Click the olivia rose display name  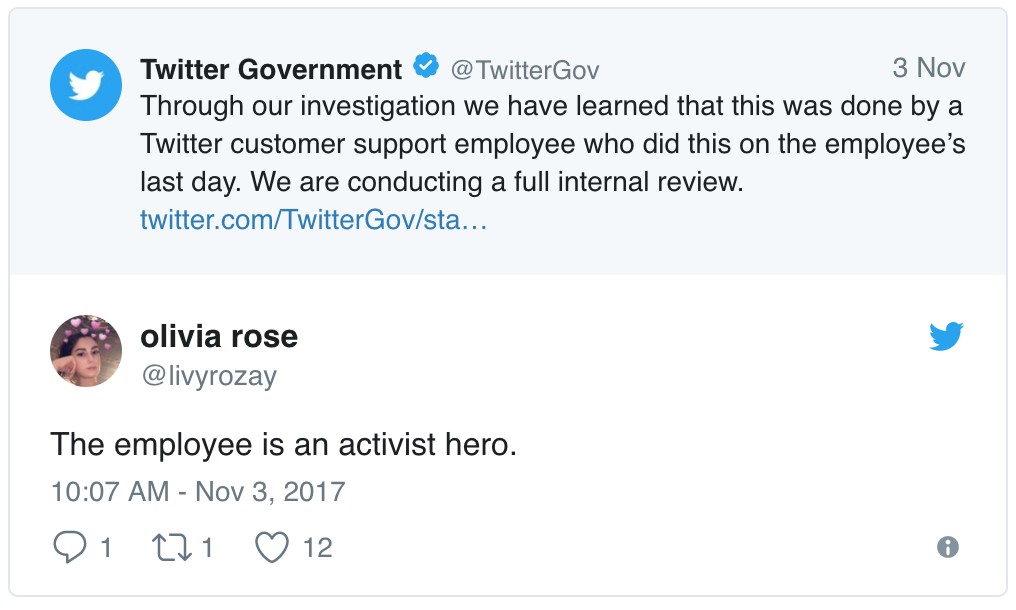coord(219,336)
